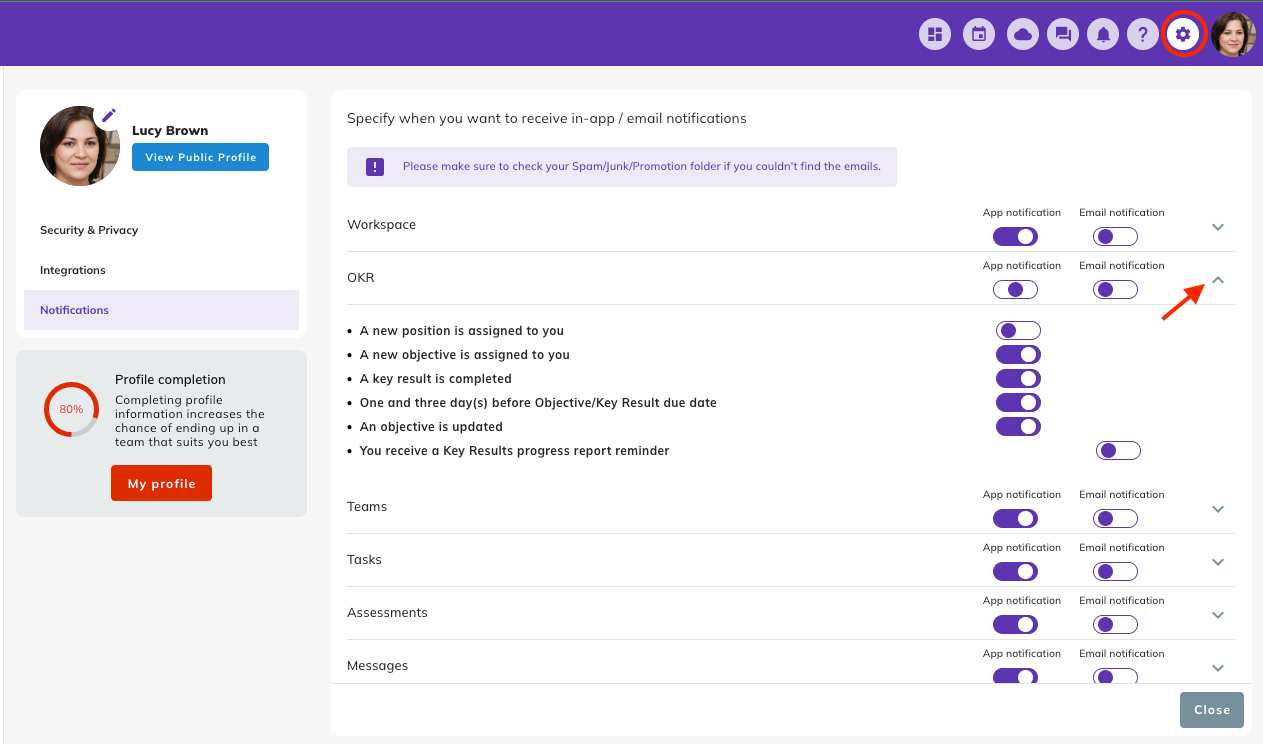The image size is (1263, 744).
Task: Click the 80% profile completion ring
Action: tap(71, 410)
